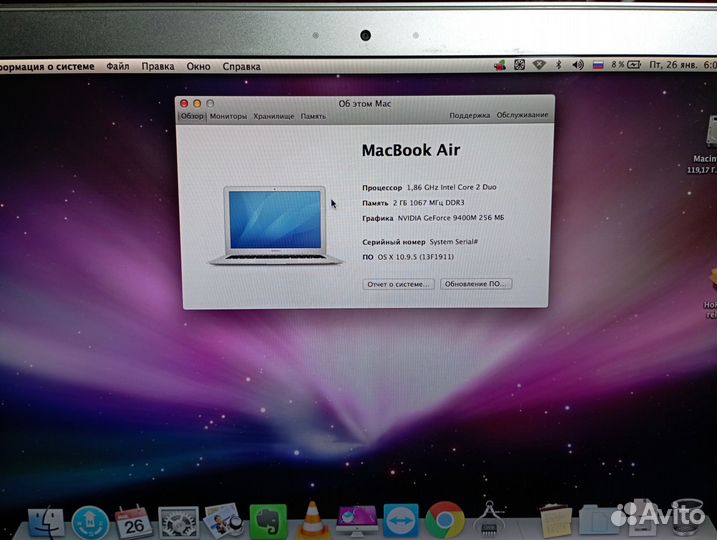The height and width of the screenshot is (540, 717).
Task: Switch to the Память tab
Action: pos(313,116)
